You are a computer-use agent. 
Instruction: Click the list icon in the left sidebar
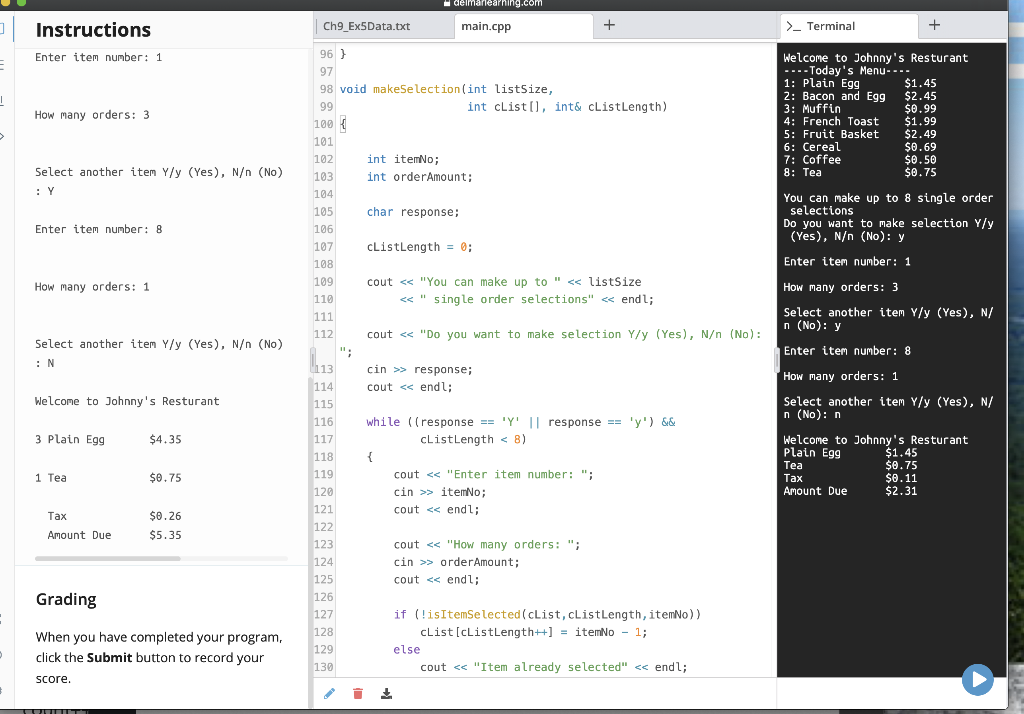[3, 66]
